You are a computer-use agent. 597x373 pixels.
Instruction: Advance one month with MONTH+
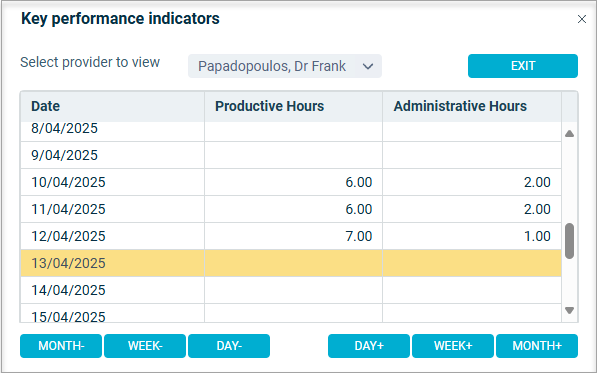(x=537, y=346)
